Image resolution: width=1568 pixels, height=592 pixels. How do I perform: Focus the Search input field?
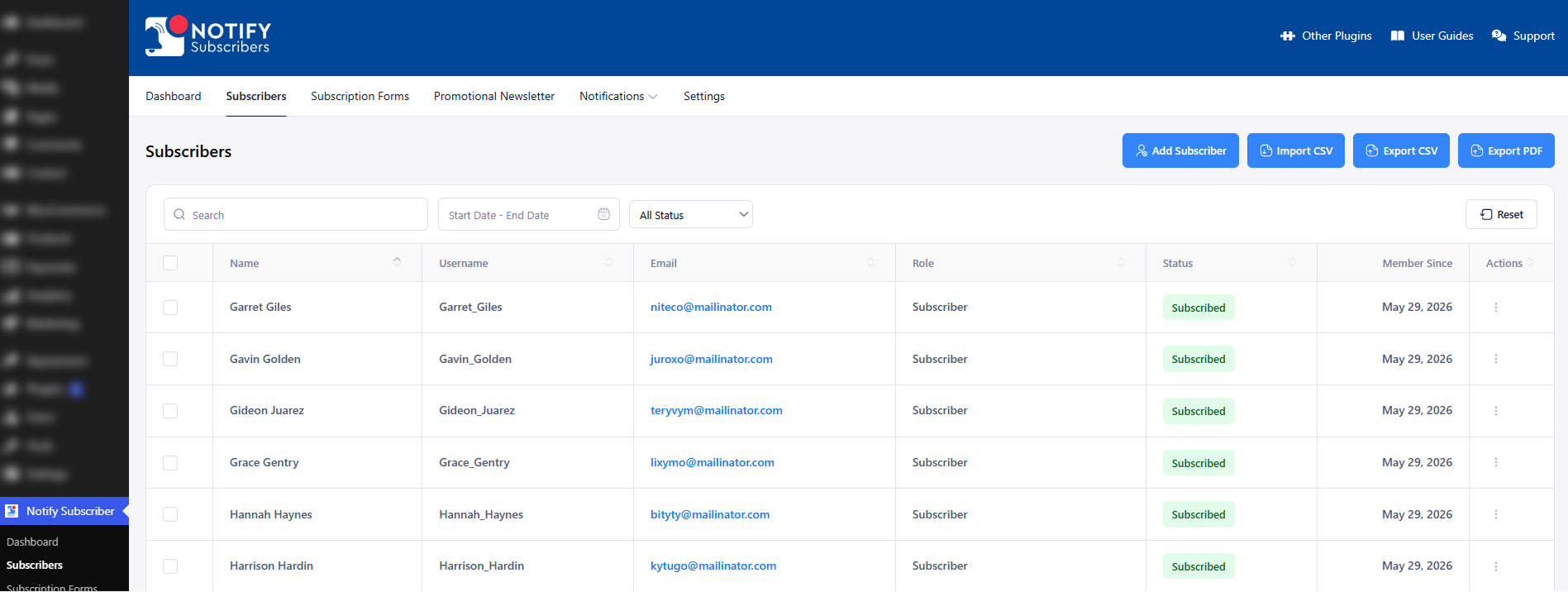pos(296,214)
